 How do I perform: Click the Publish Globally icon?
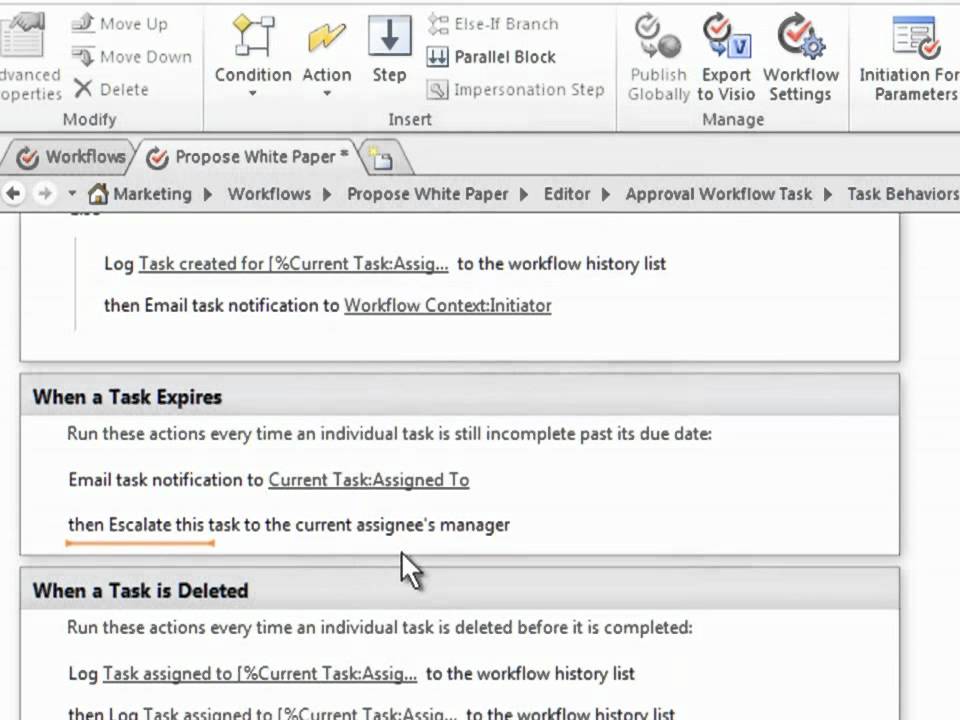click(x=658, y=37)
